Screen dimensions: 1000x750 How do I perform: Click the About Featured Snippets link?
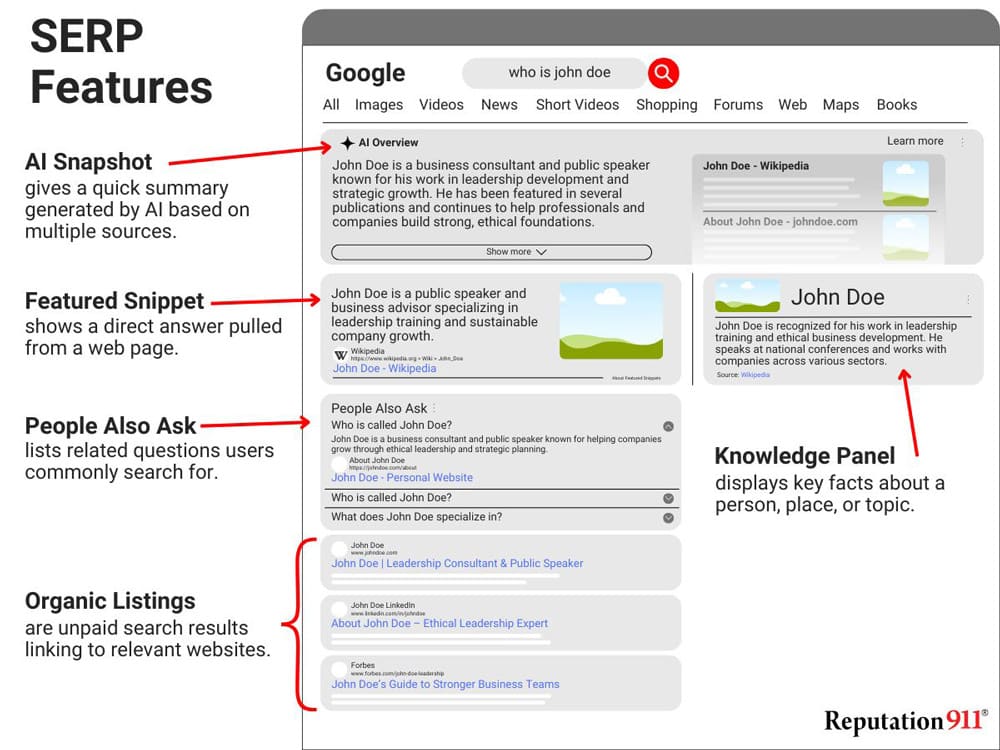click(636, 378)
